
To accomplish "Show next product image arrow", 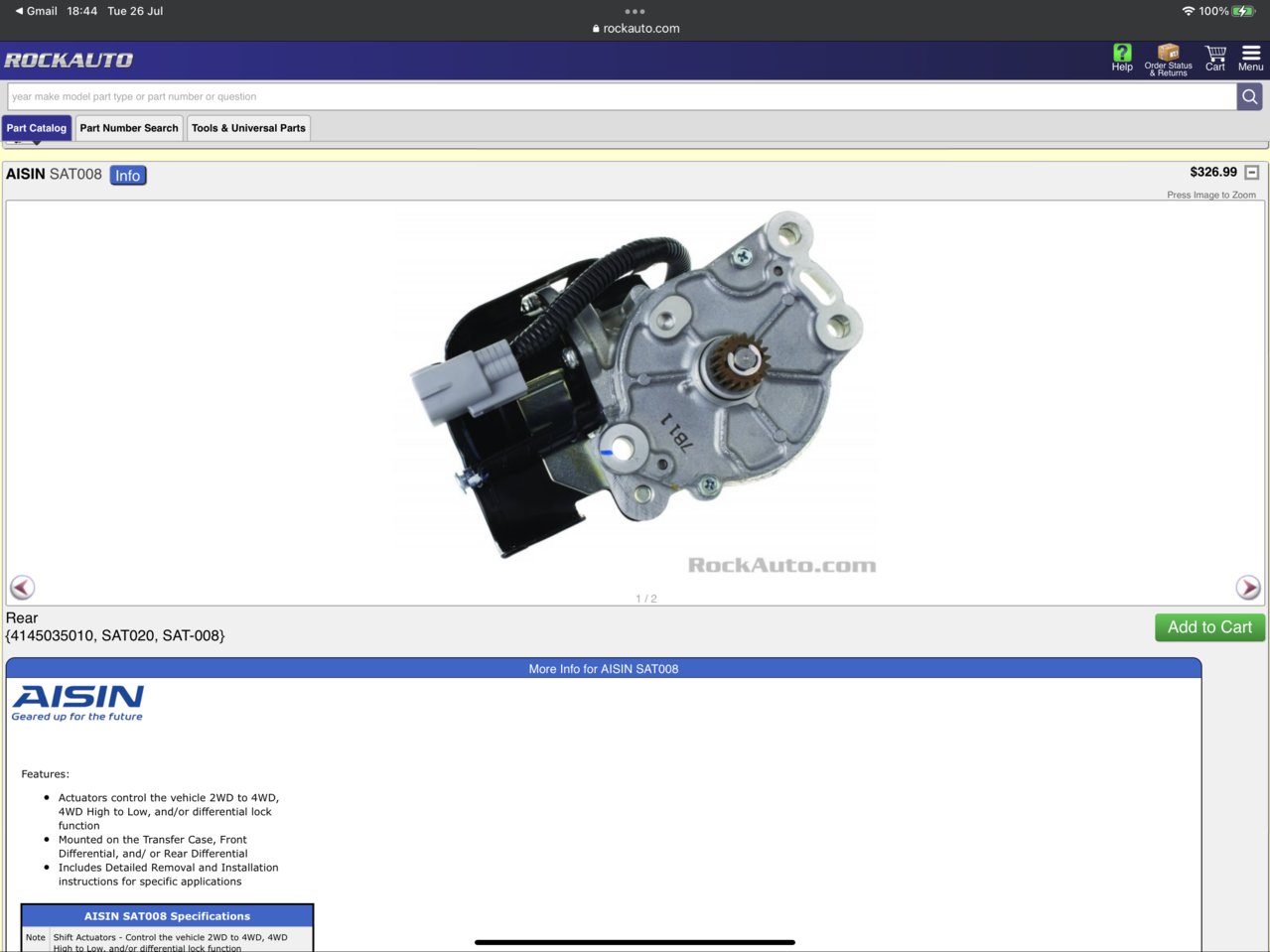I will tap(1248, 588).
